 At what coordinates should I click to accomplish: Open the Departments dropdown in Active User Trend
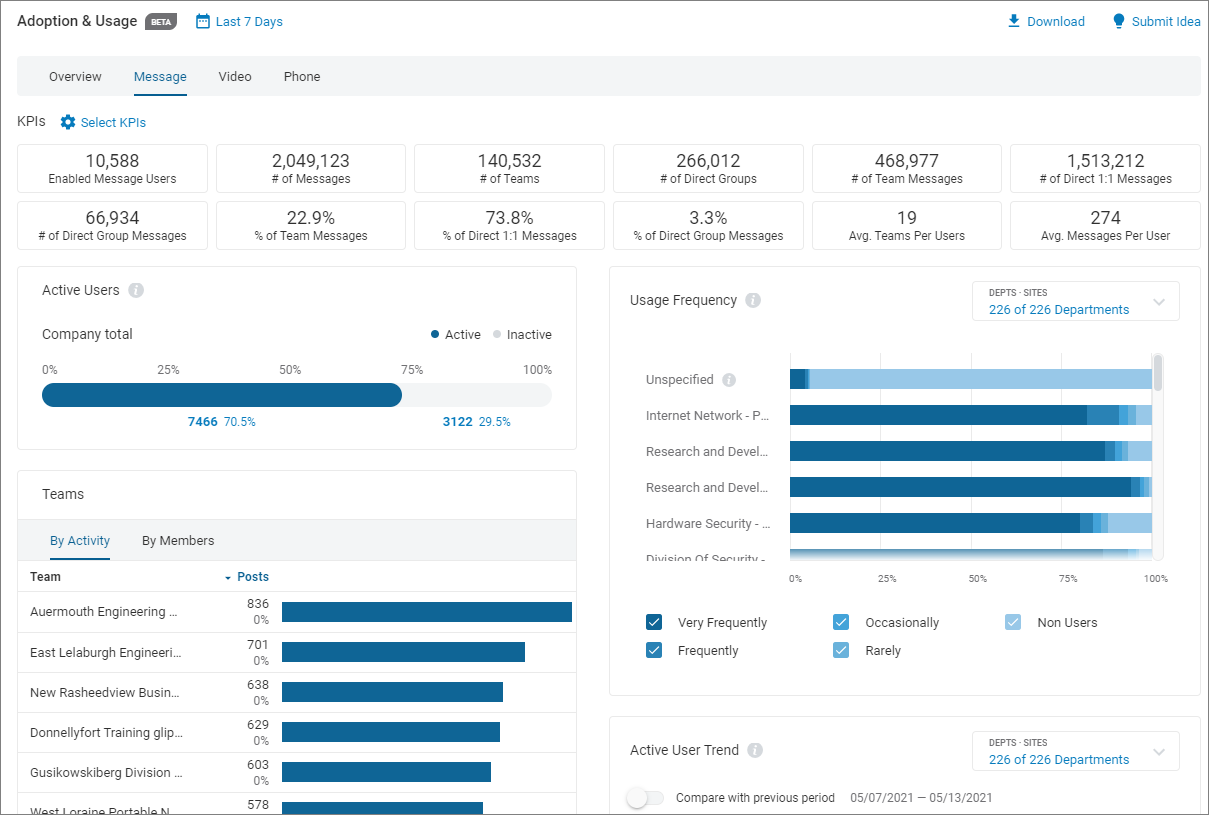[x=1075, y=751]
